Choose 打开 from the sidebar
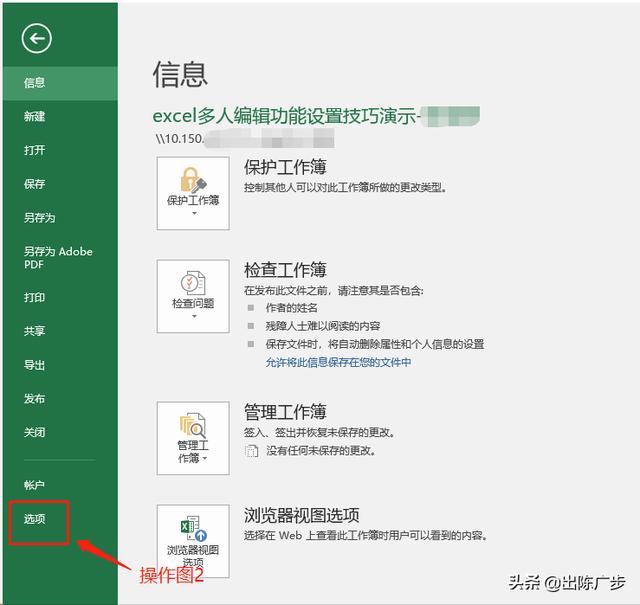Viewport: 640px width, 605px height. tap(34, 150)
